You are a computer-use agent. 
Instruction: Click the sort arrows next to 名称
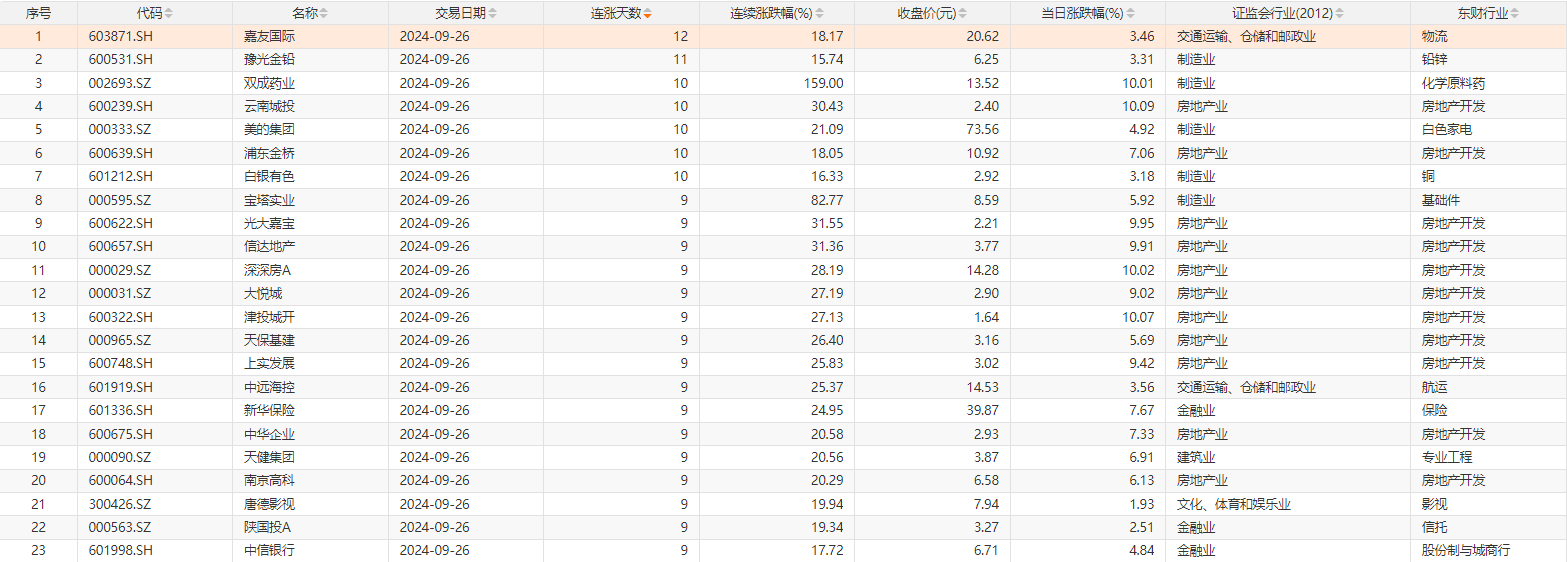(323, 14)
